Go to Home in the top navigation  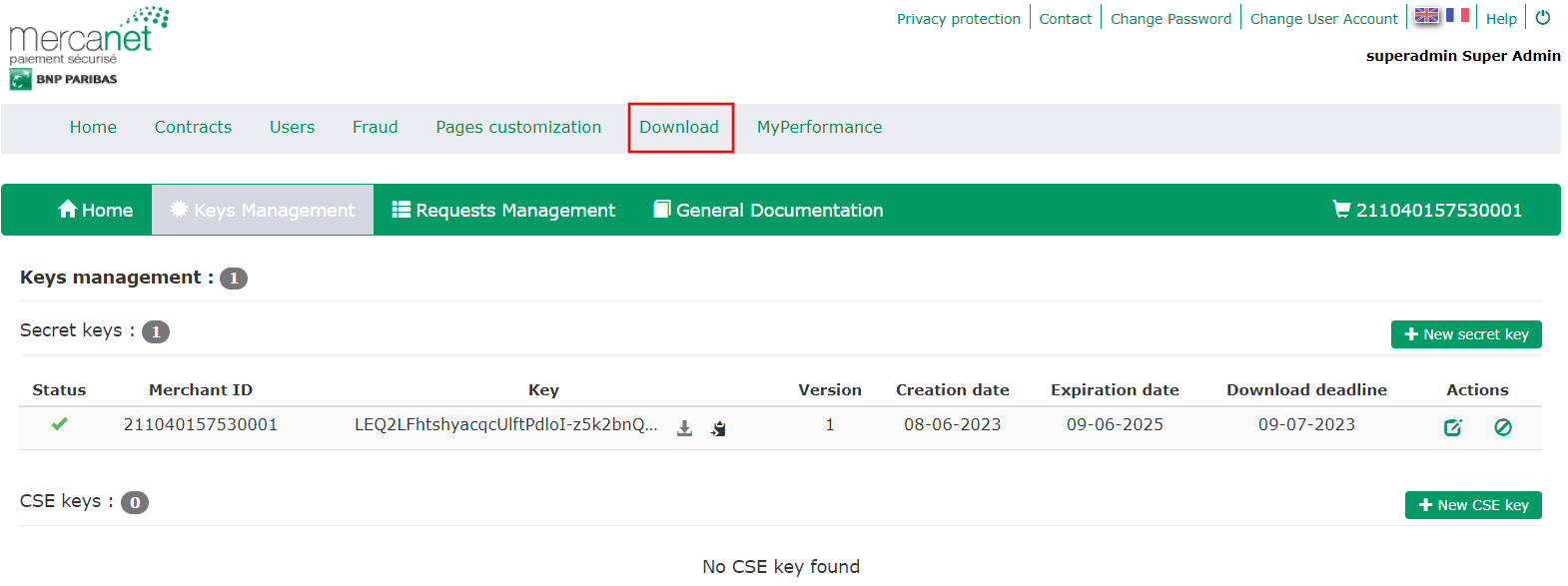(x=93, y=127)
